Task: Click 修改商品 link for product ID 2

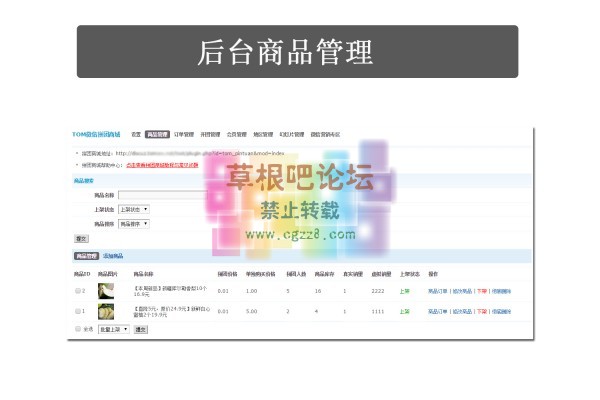Action: coord(462,291)
